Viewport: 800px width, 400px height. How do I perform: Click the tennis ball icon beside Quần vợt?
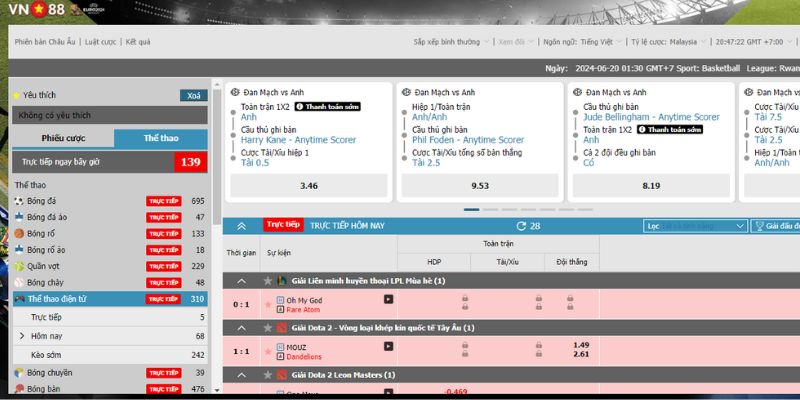19,266
